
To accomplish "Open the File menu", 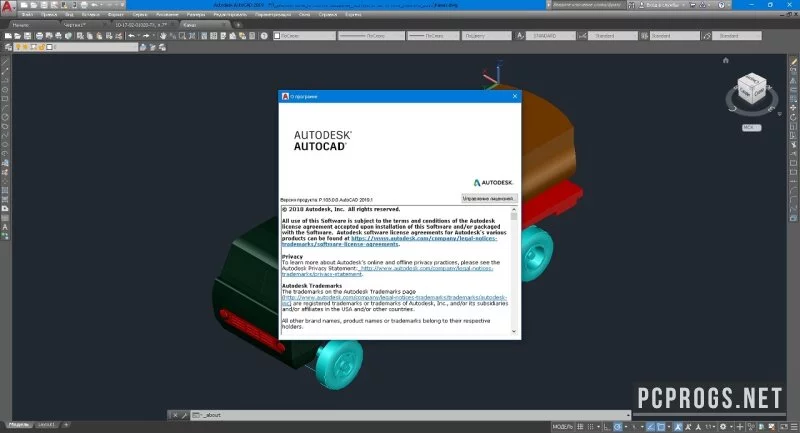I will click(x=27, y=15).
